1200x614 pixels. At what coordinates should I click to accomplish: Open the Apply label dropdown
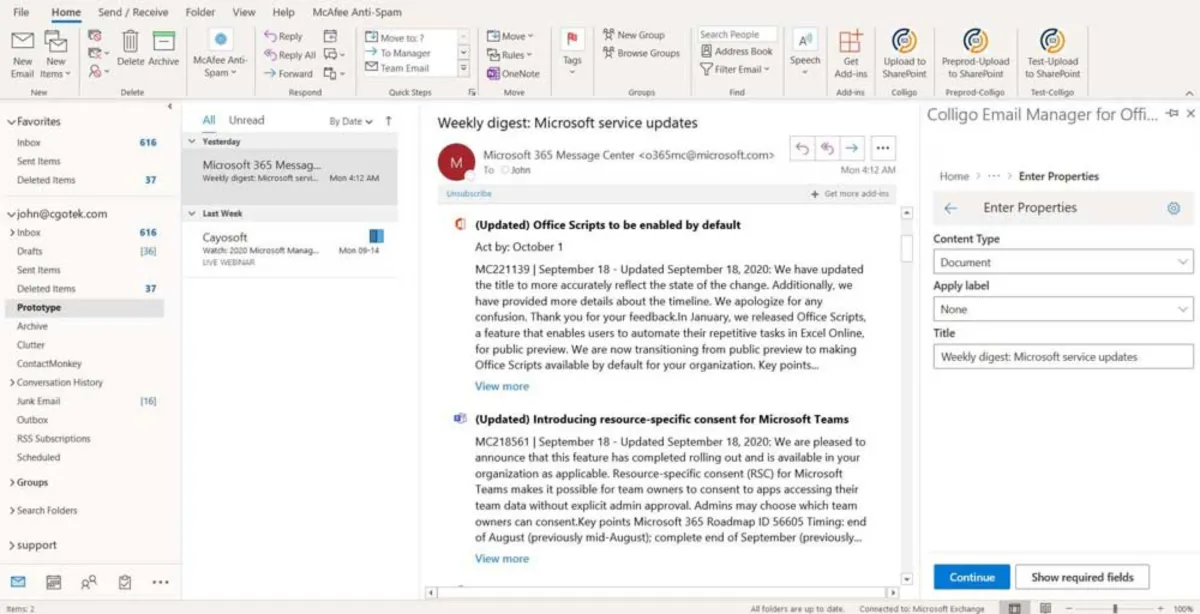click(x=1064, y=309)
